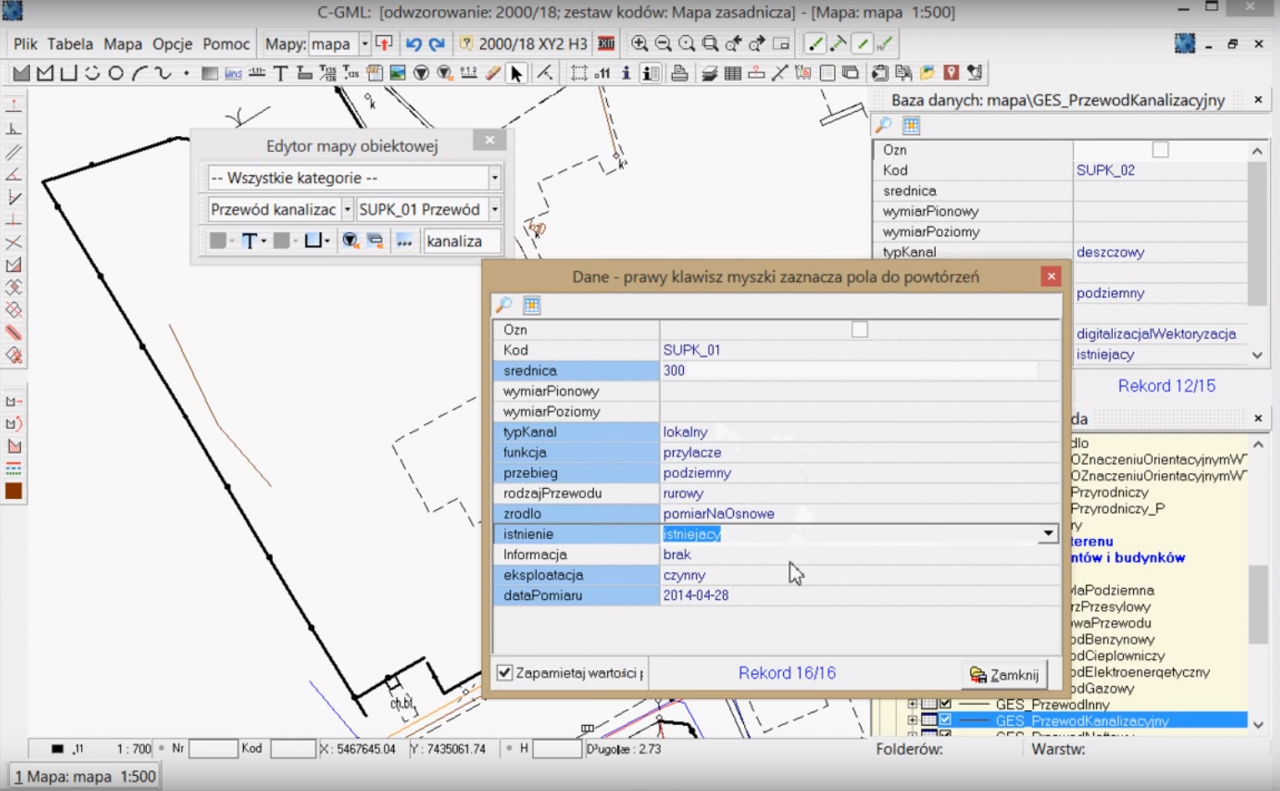Click the undo arrow in toolbar
Image resolution: width=1280 pixels, height=791 pixels.
[414, 44]
